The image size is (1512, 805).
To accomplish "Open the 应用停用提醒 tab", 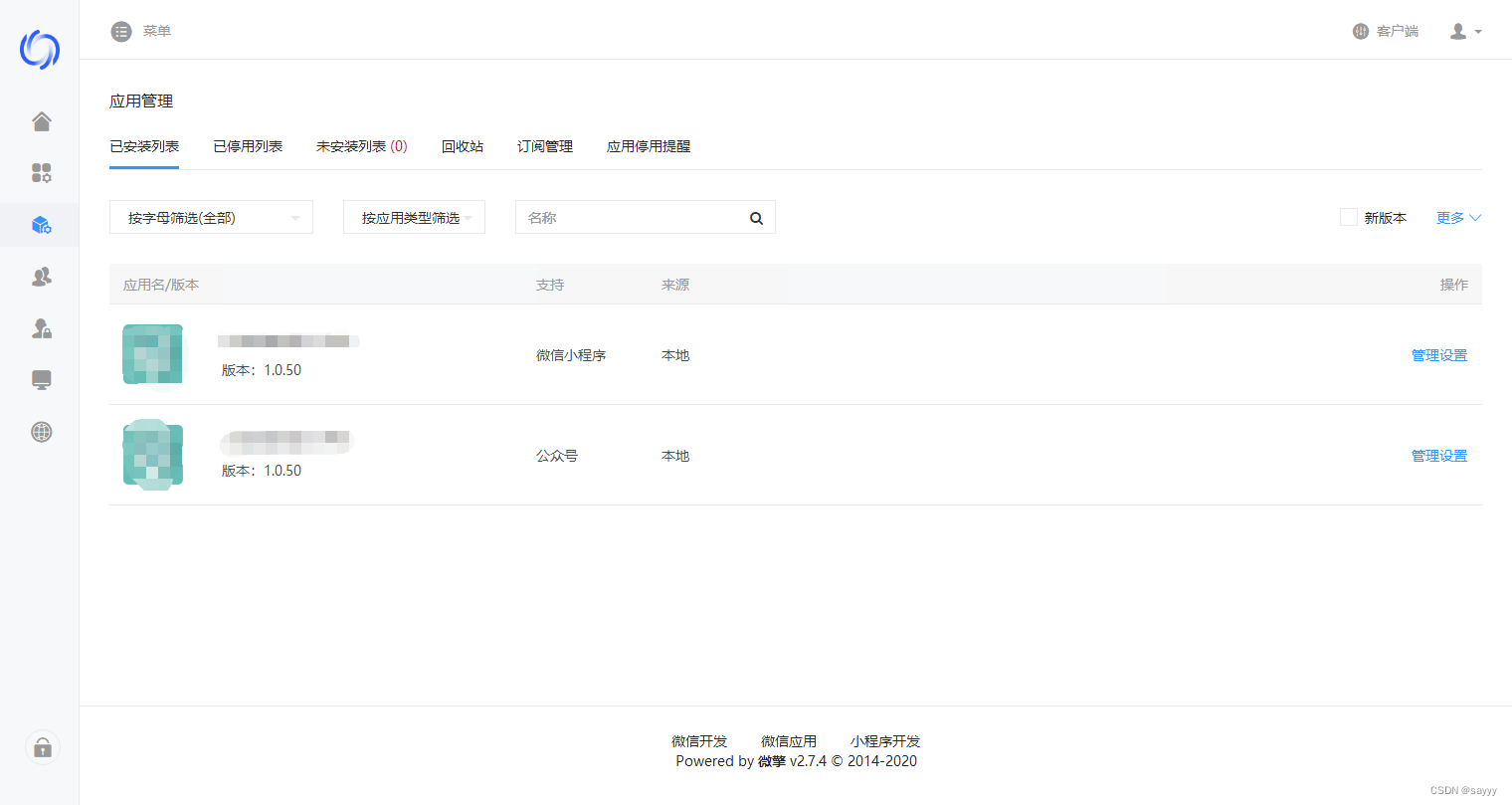I will [649, 146].
